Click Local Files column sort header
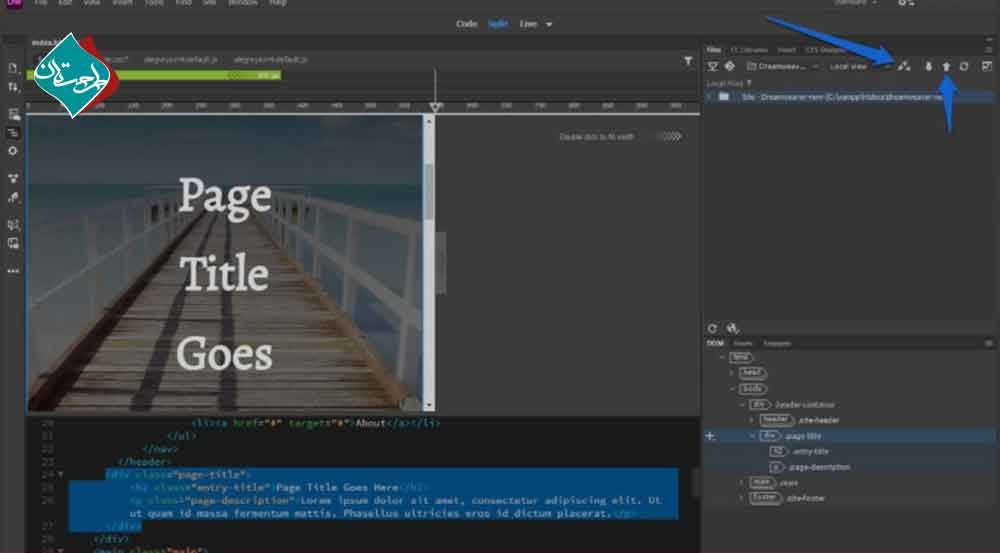Image resolution: width=1000 pixels, height=553 pixels. (x=728, y=83)
